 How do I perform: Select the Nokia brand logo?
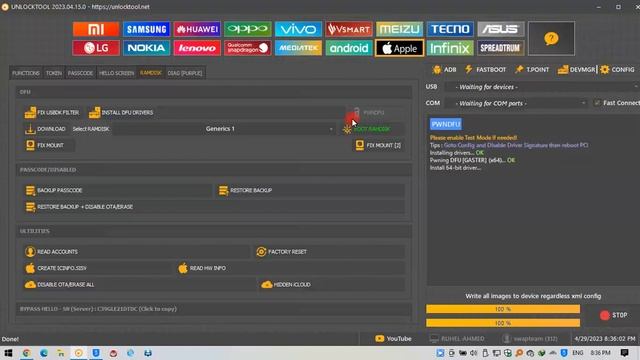tap(147, 48)
